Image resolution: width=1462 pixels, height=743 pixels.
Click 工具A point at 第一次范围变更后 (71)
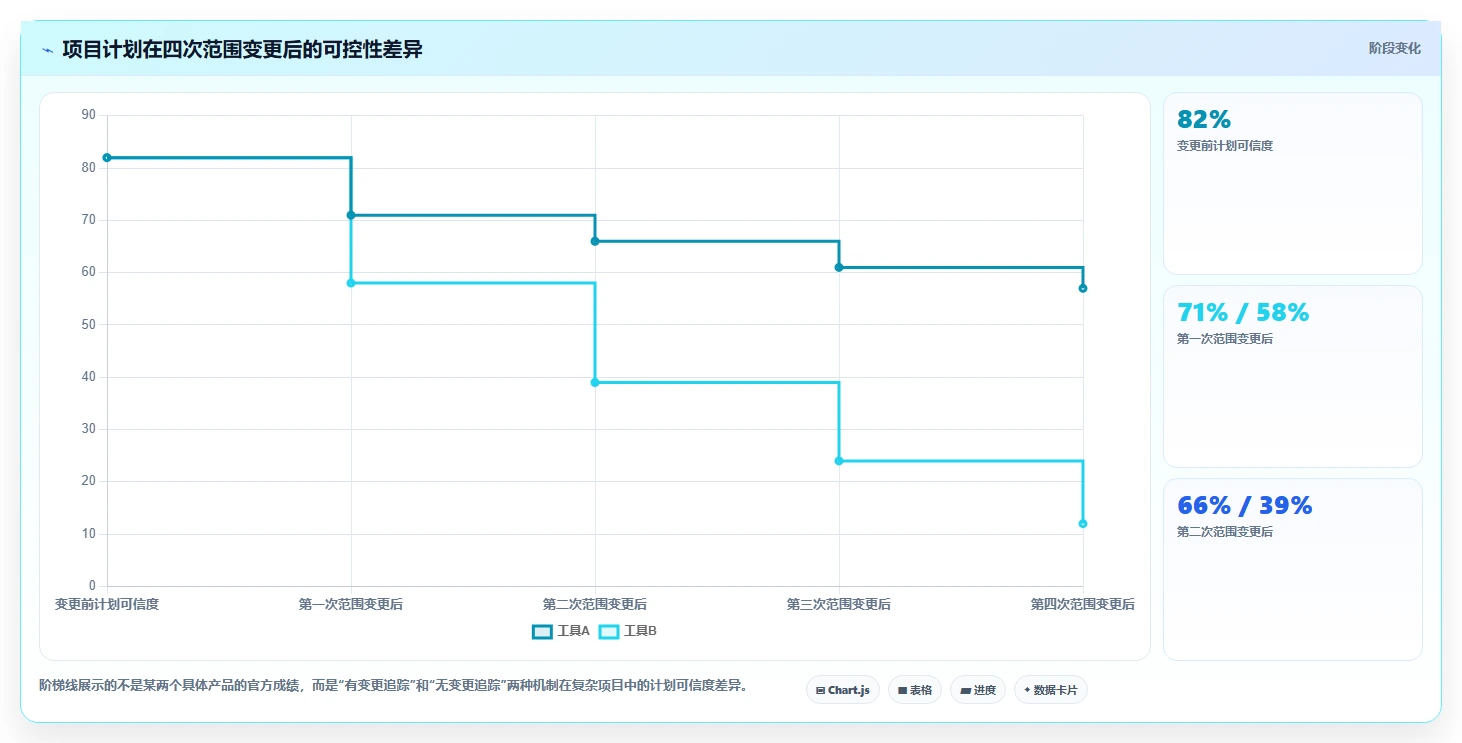[351, 215]
